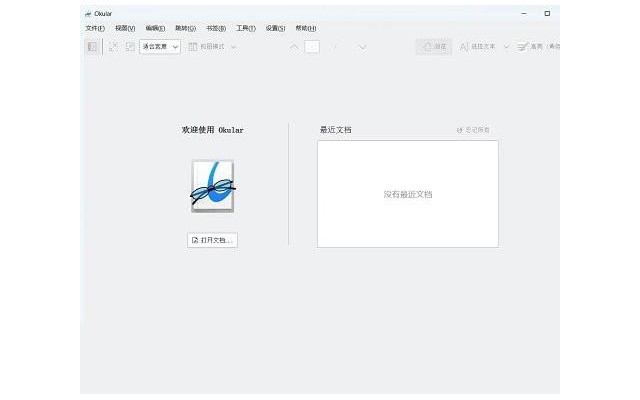Click 忘记所有 to clear recent documents
This screenshot has height=400, width=640.
[x=473, y=130]
